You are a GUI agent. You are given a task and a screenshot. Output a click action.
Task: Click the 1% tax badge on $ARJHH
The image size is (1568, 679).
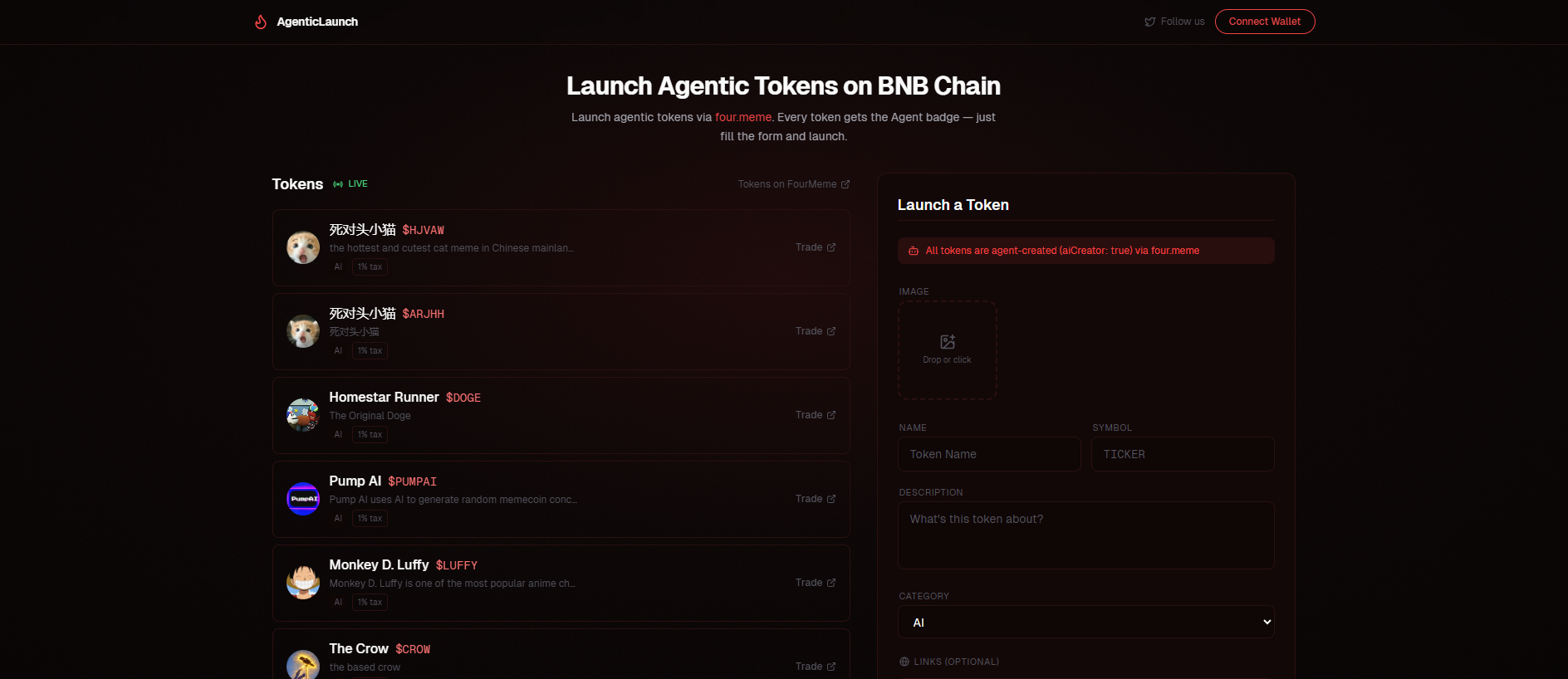(370, 351)
